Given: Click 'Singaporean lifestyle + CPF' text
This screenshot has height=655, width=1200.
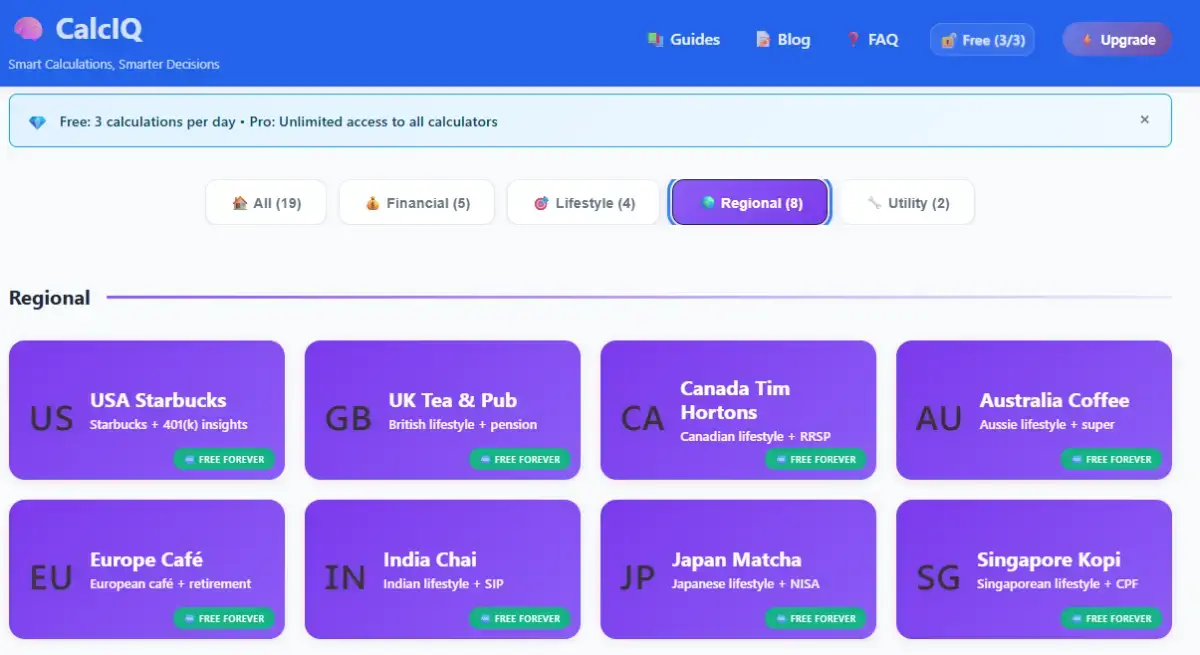Looking at the screenshot, I should click(x=1057, y=583).
